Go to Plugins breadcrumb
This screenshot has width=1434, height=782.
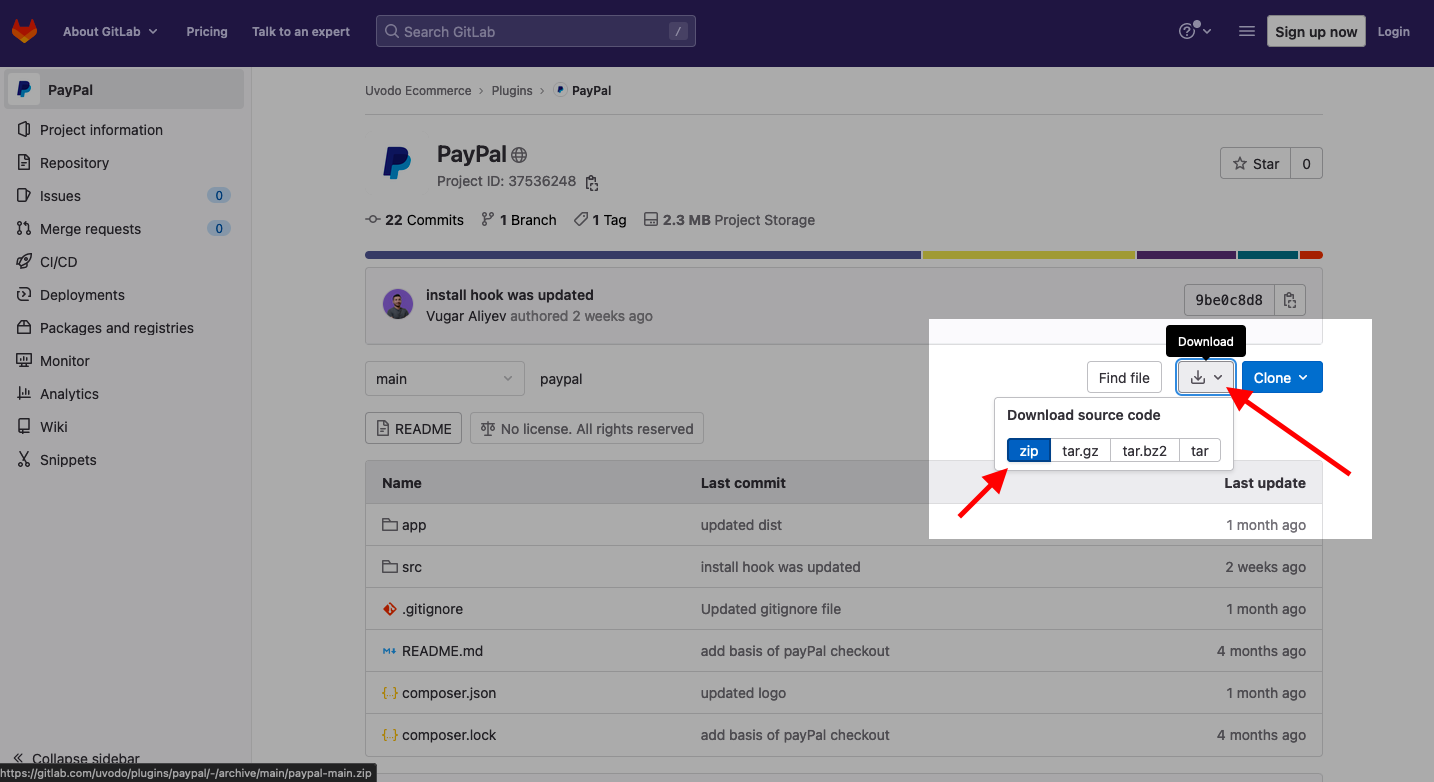pyautogui.click(x=512, y=90)
